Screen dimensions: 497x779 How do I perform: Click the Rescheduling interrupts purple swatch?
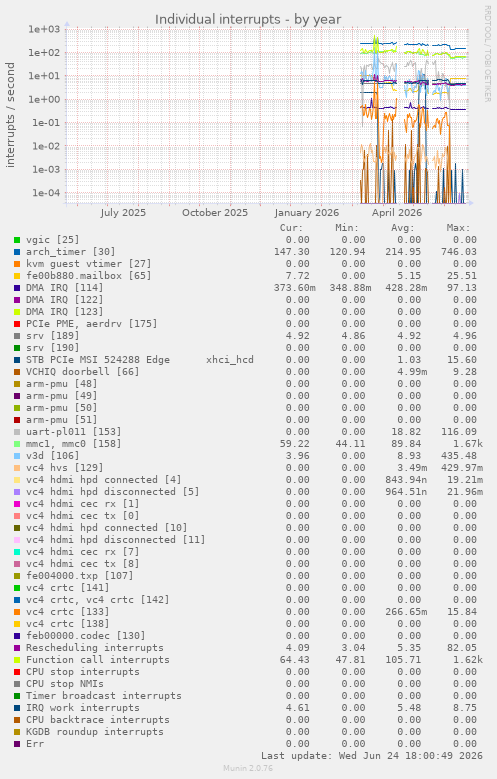coord(17,648)
